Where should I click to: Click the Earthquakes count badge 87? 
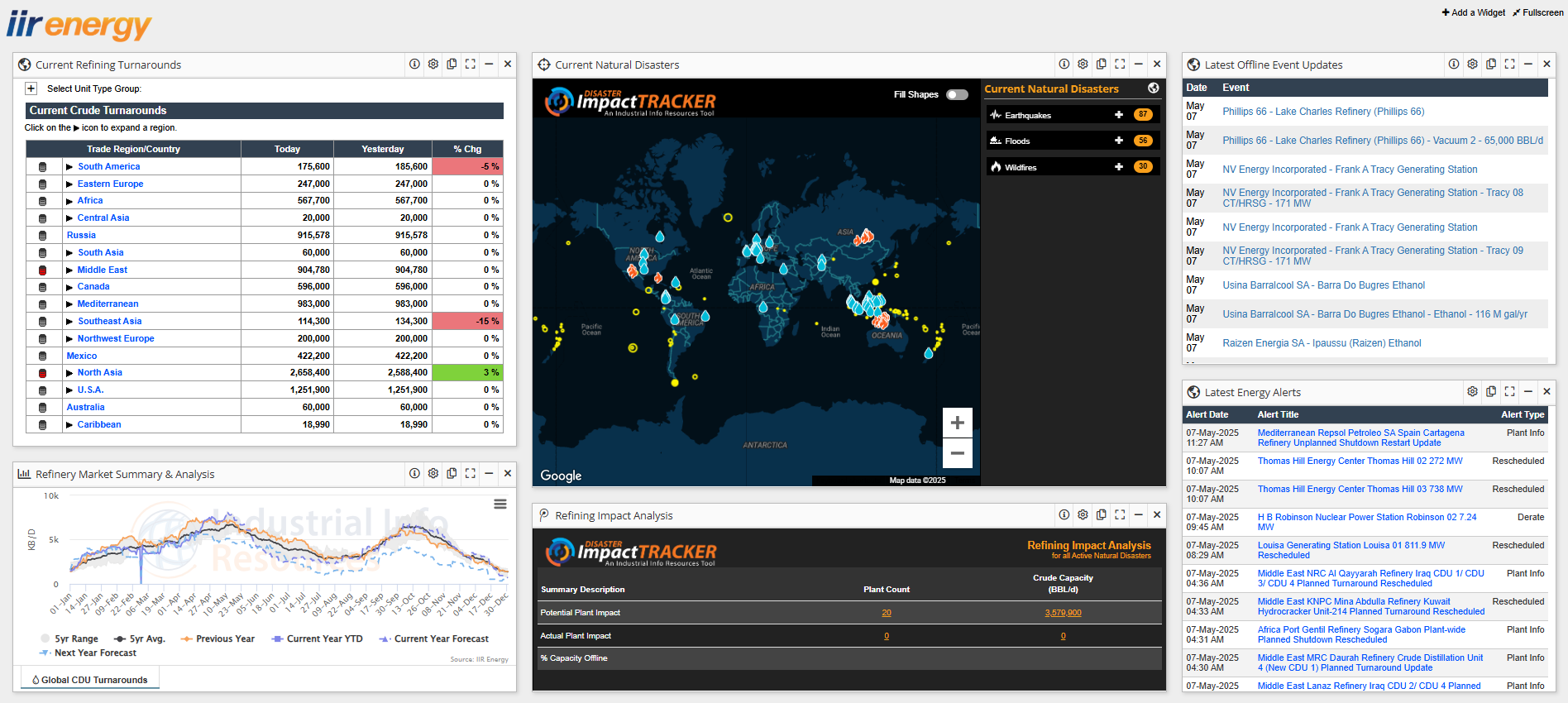pos(1143,115)
